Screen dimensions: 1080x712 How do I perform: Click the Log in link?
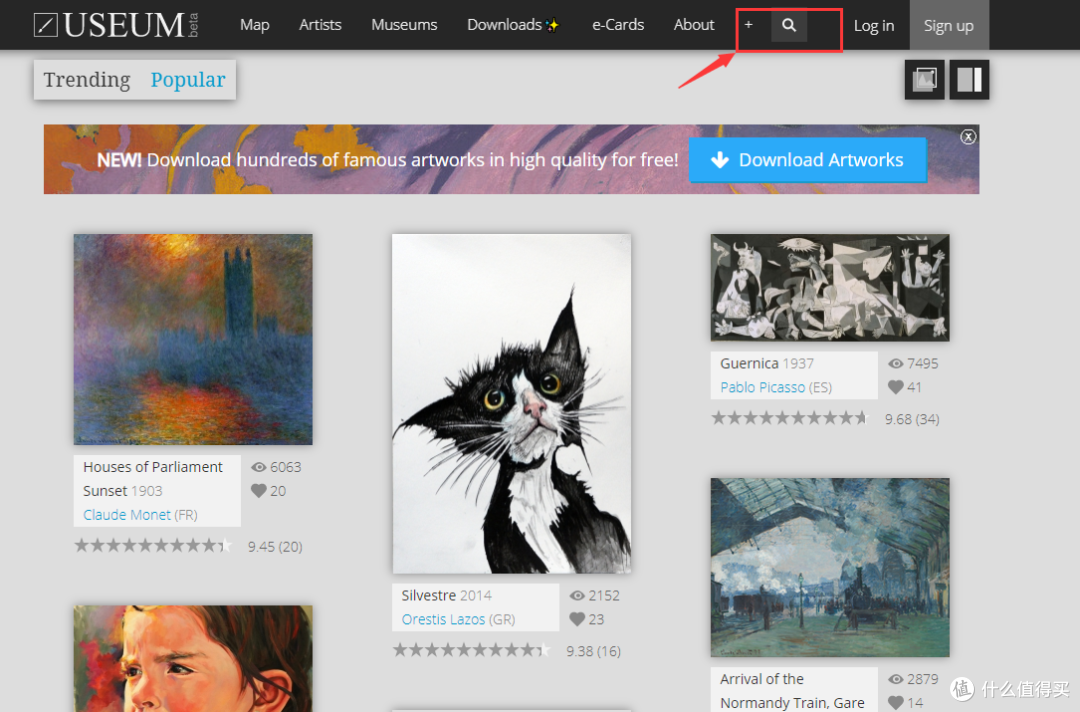coord(873,26)
